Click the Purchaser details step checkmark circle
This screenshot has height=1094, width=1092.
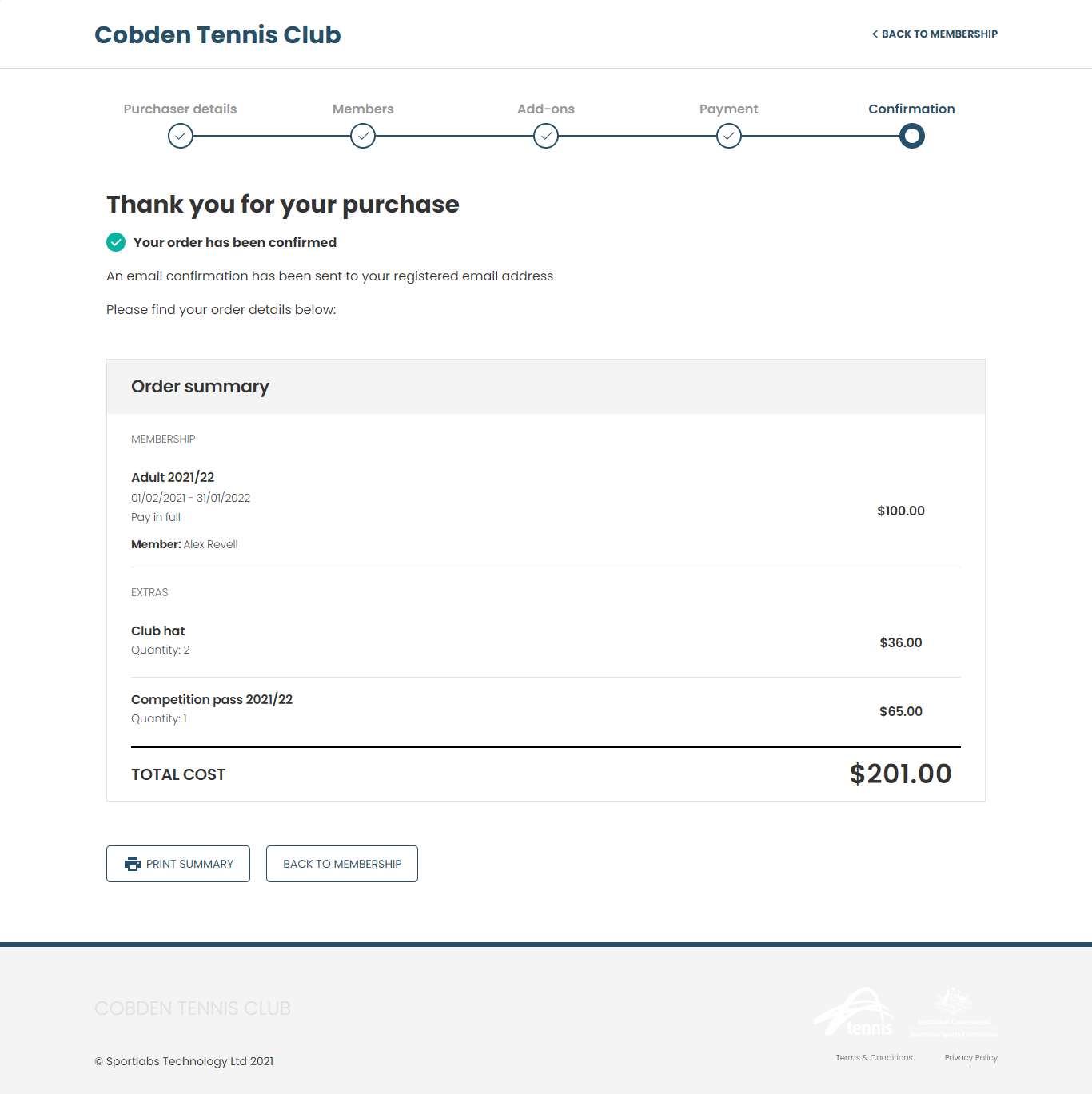181,137
